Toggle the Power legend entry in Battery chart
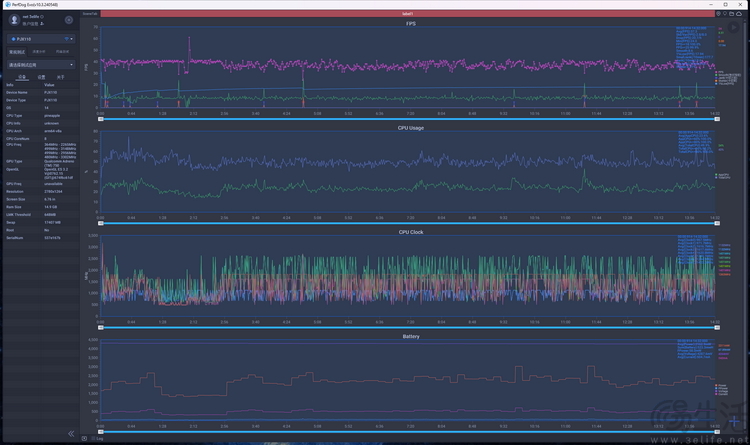 tap(721, 385)
